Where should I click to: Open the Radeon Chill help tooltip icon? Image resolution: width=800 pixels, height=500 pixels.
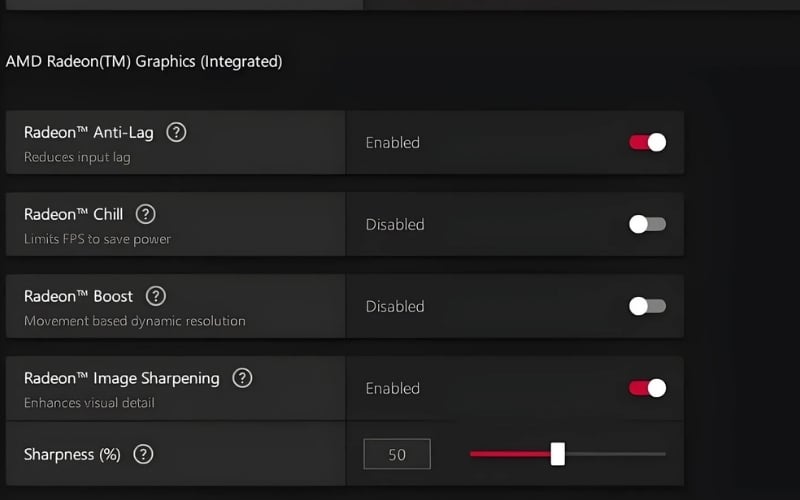145,214
